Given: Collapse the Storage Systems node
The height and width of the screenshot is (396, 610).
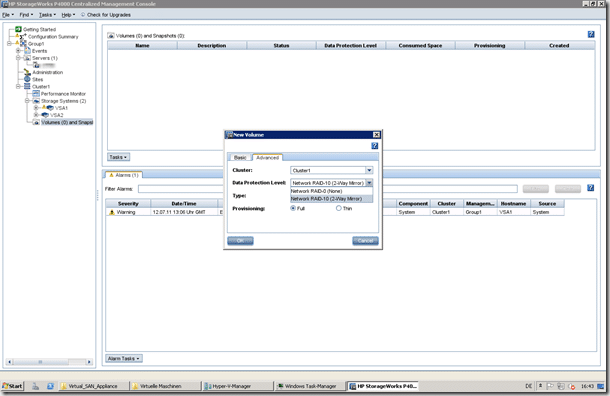Looking at the screenshot, I should coord(27,101).
